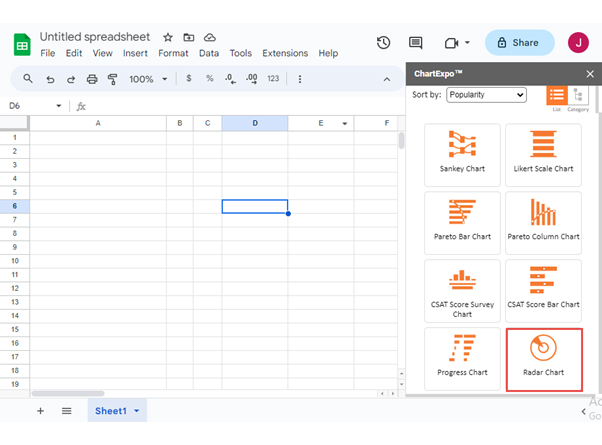Open the Tools menu
This screenshot has height=445, width=602.
(241, 53)
